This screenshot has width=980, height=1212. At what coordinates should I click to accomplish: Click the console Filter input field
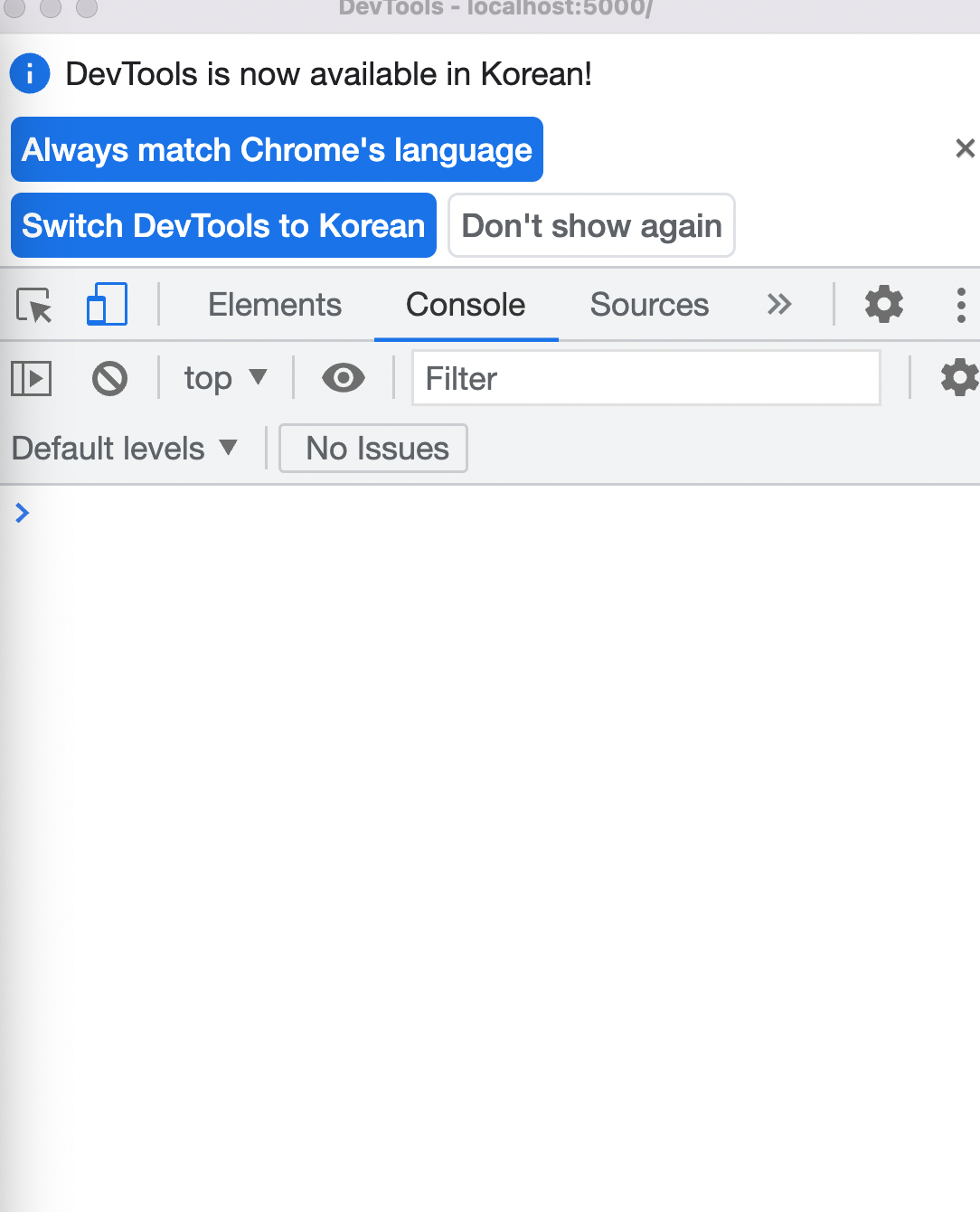point(646,378)
